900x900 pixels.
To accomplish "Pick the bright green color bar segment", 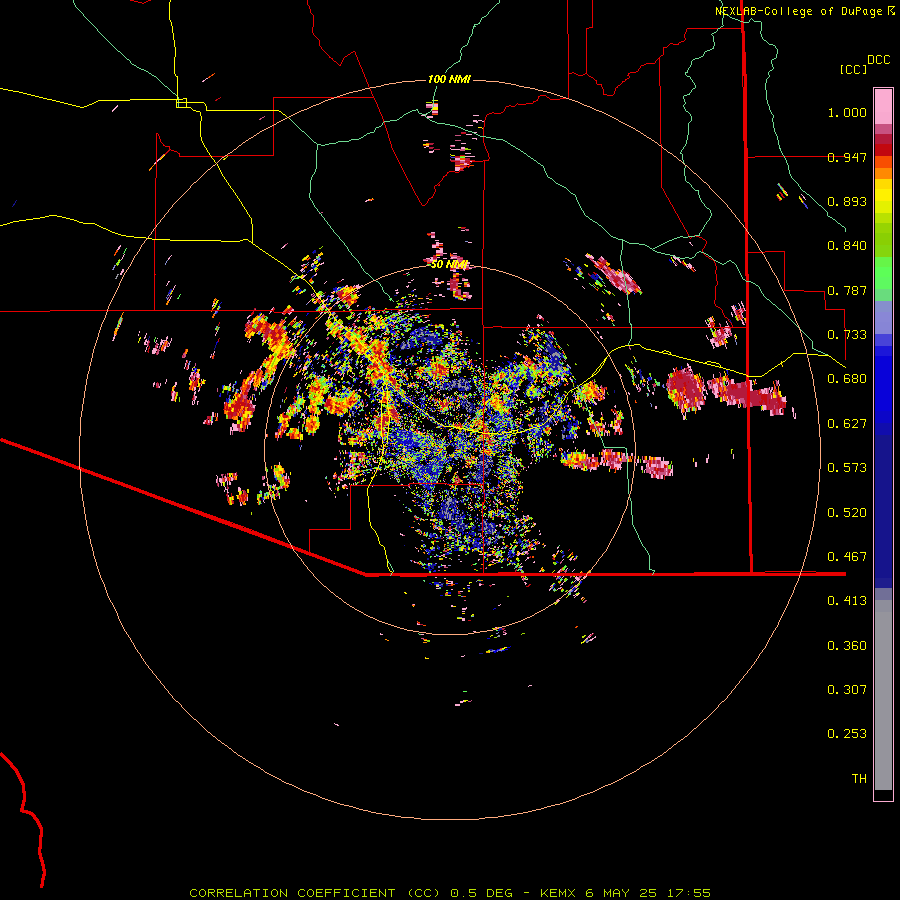I will pyautogui.click(x=883, y=273).
